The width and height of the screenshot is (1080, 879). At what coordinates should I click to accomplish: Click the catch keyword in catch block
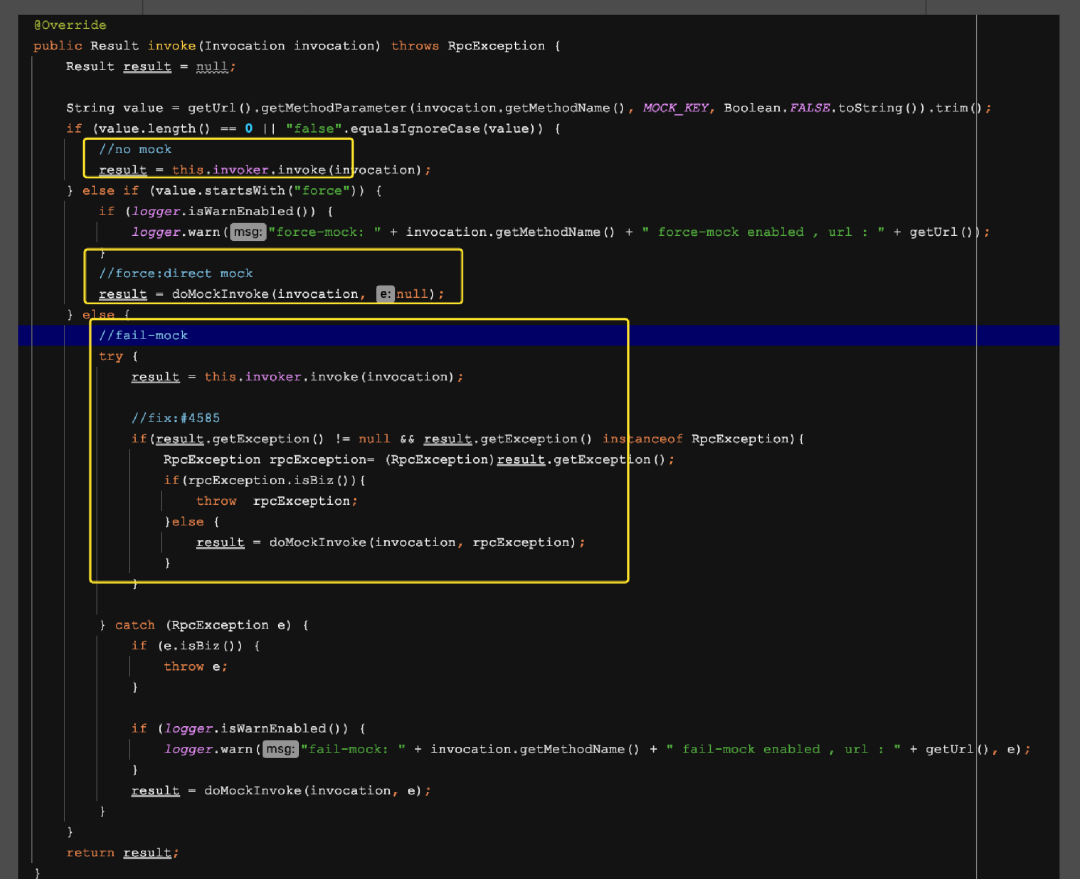(x=135, y=625)
